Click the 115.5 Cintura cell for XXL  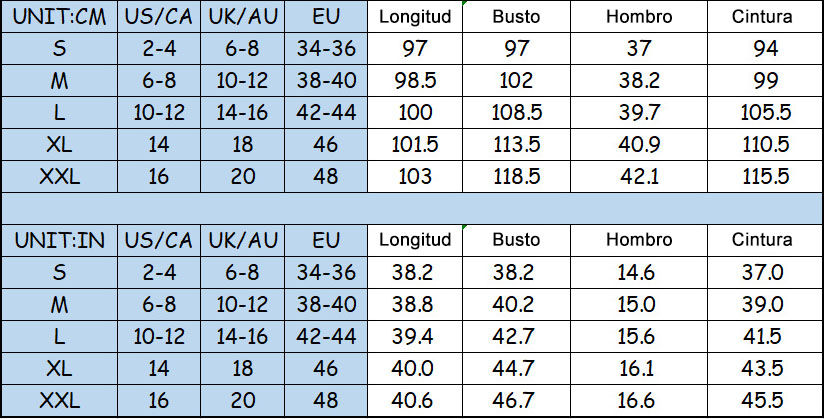[x=765, y=177]
